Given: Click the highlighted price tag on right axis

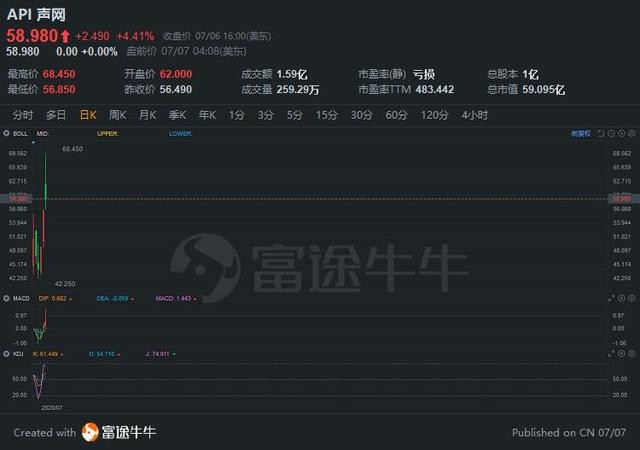Looking at the screenshot, I should point(623,198).
